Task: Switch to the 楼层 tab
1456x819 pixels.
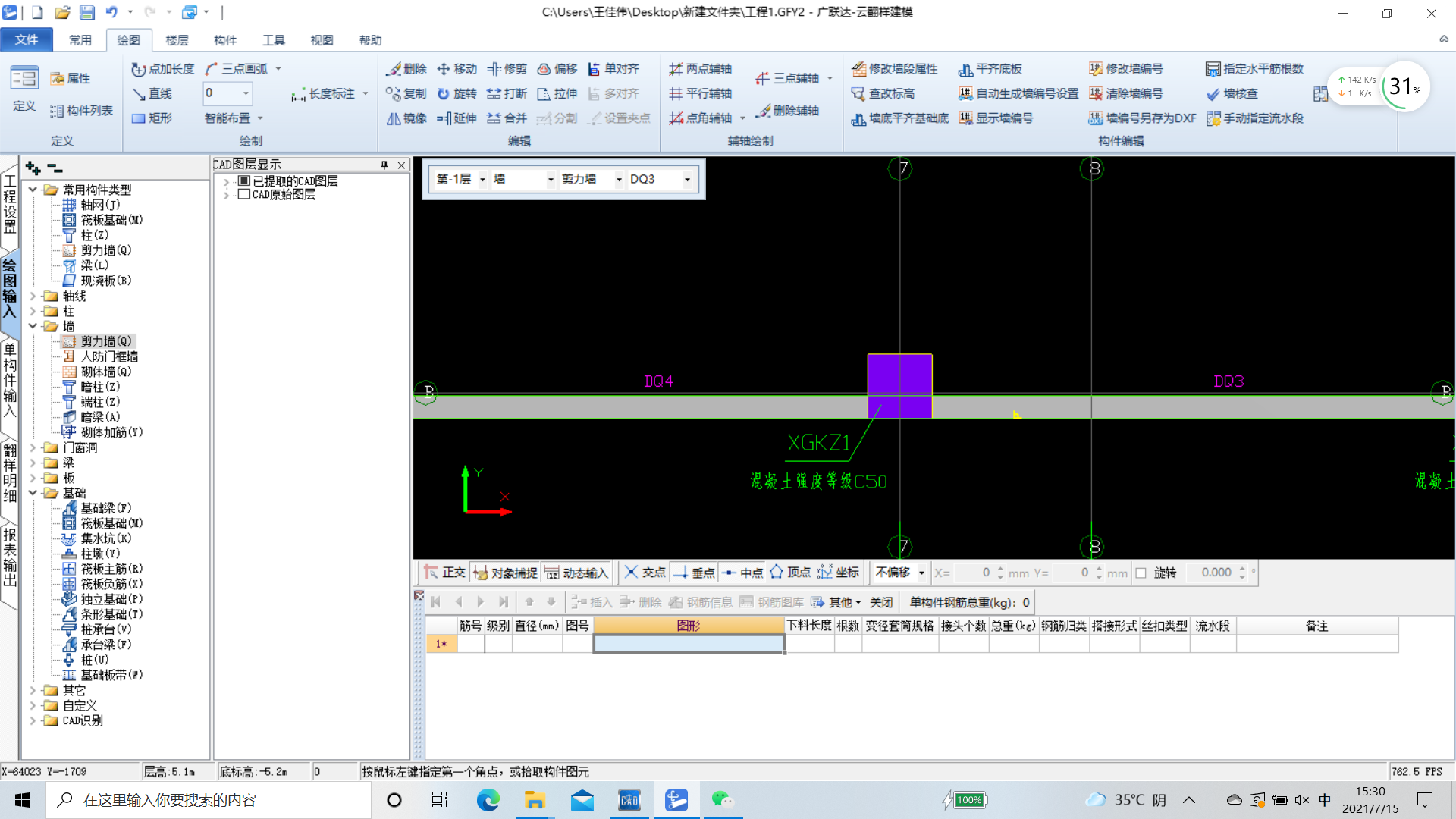Action: click(x=177, y=40)
